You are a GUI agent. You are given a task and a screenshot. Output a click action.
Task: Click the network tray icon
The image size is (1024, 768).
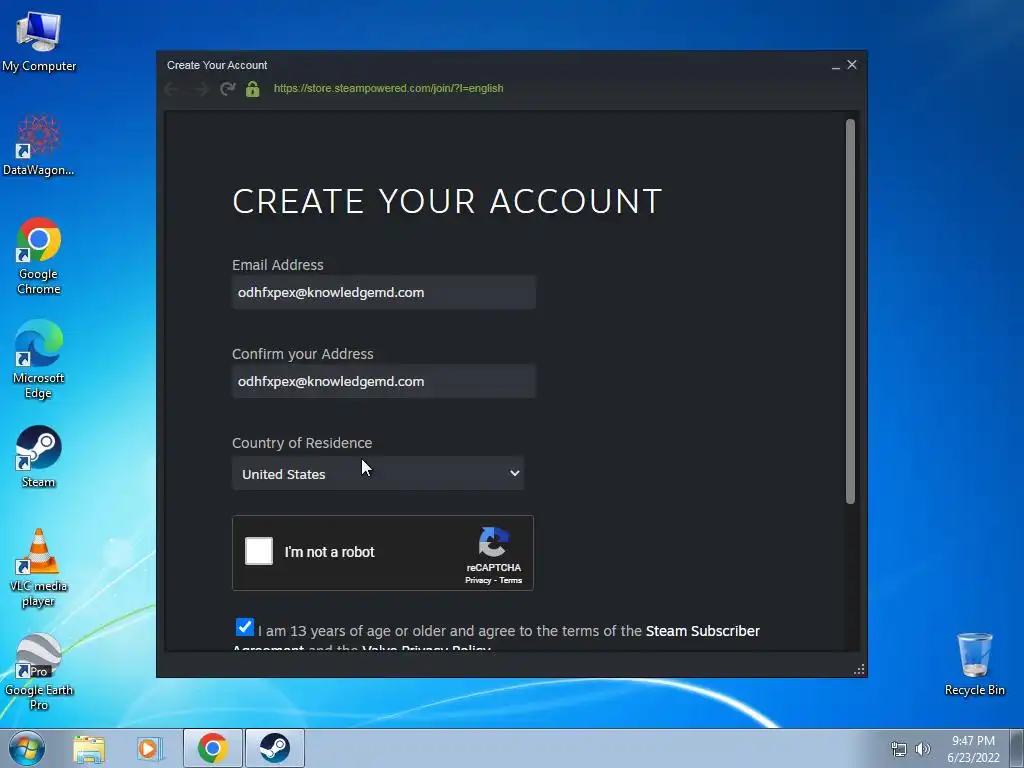pos(899,749)
